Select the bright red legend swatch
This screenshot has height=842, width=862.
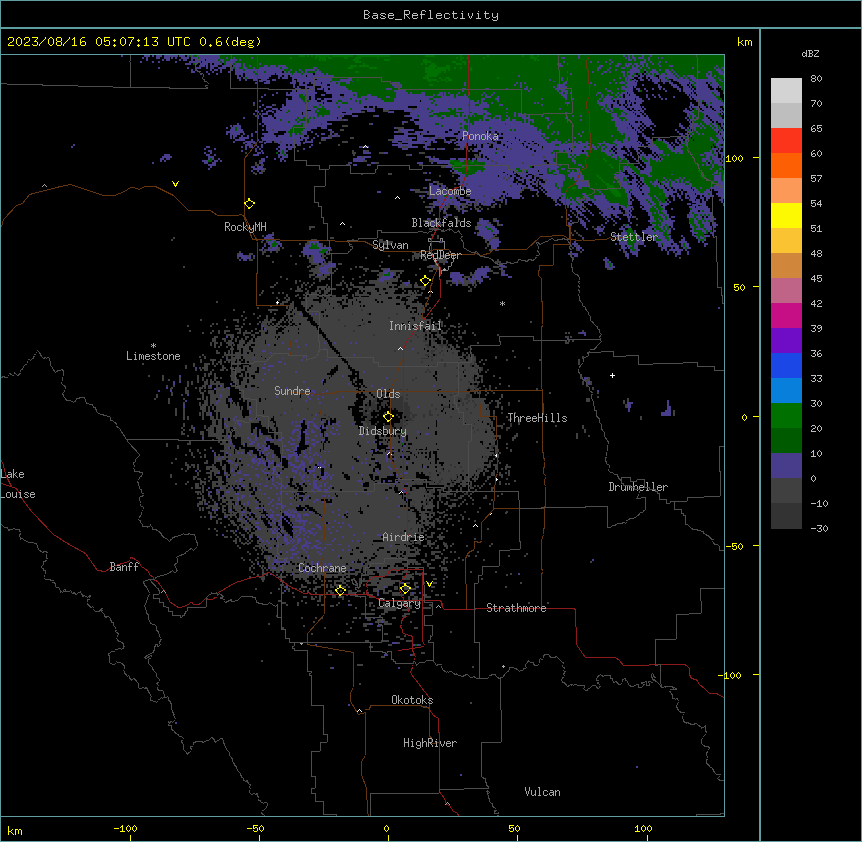(x=786, y=141)
